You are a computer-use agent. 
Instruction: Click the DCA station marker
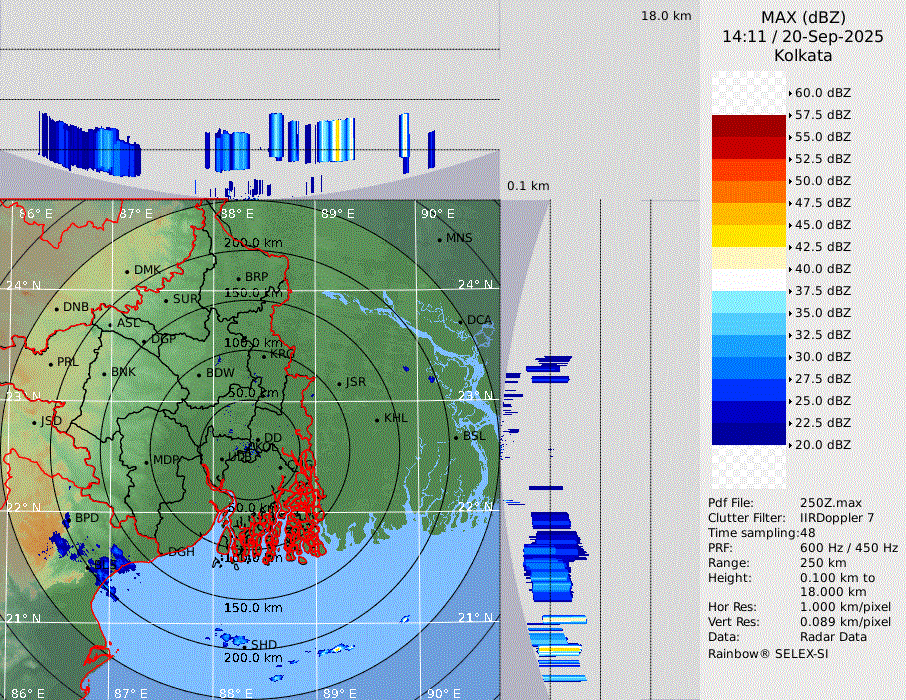point(461,321)
